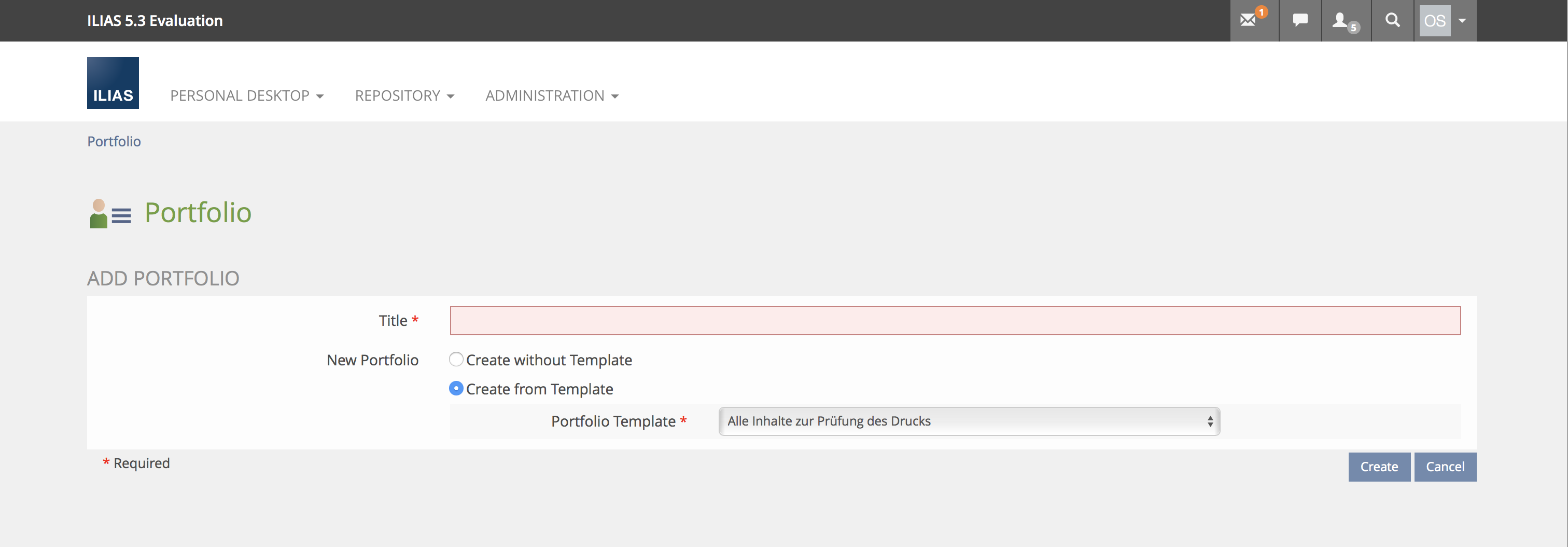Select Create without Template option
This screenshot has height=547, width=1568.
456,359
